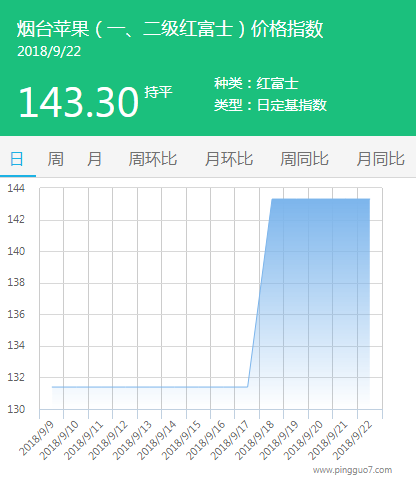
Task: Open the 月同比 tab
Action: point(381,159)
